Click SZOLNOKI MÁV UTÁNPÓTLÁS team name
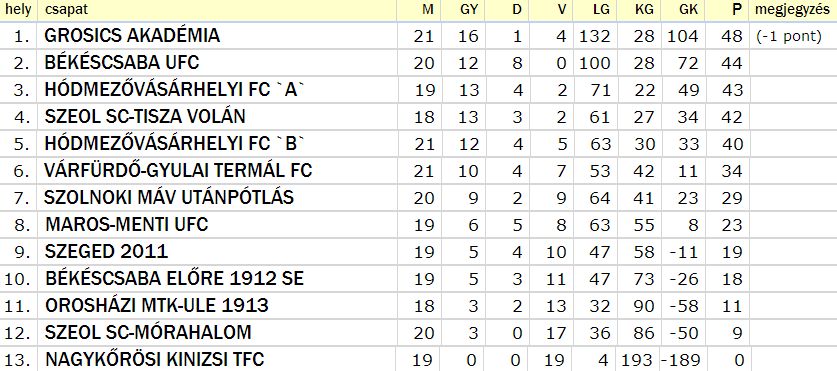The width and height of the screenshot is (837, 371). click(169, 198)
